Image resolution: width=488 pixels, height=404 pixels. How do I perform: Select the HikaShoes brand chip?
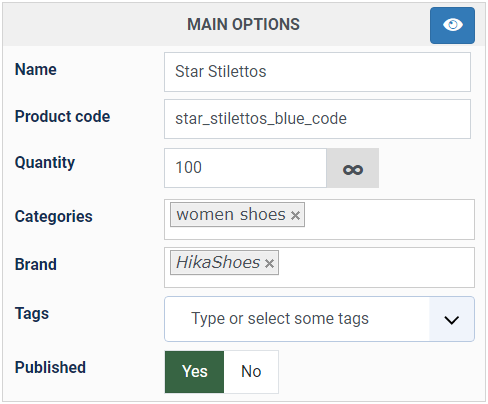click(218, 263)
